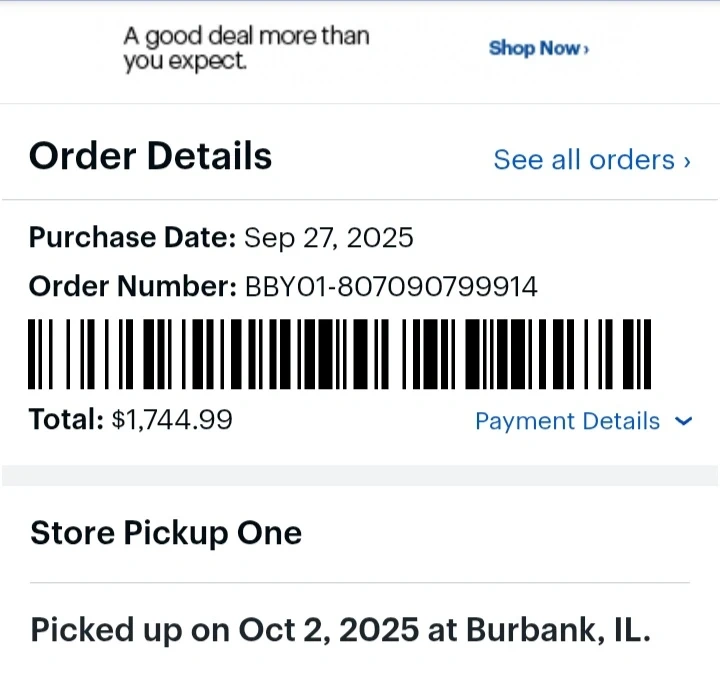Viewport: 720px width, 691px height.
Task: Click the Payment Details down chevron
Action: [684, 422]
